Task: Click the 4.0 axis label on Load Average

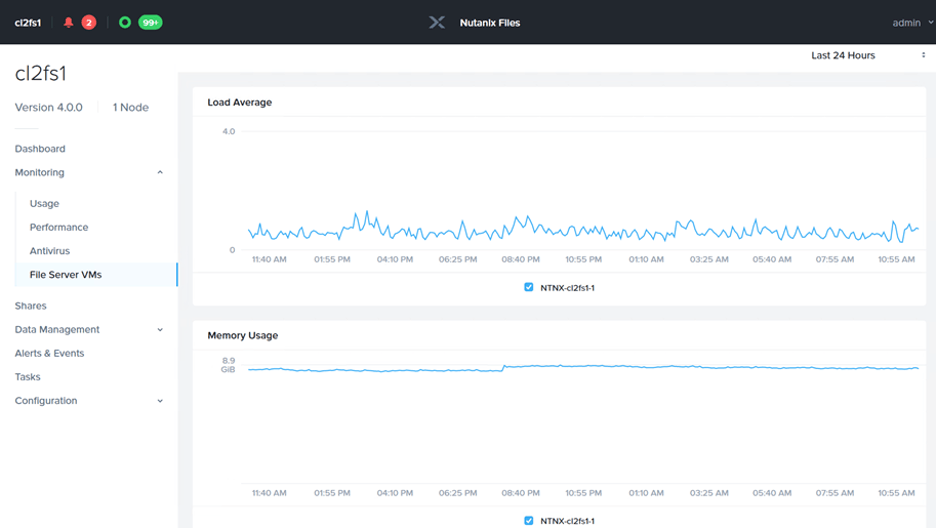Action: 229,131
